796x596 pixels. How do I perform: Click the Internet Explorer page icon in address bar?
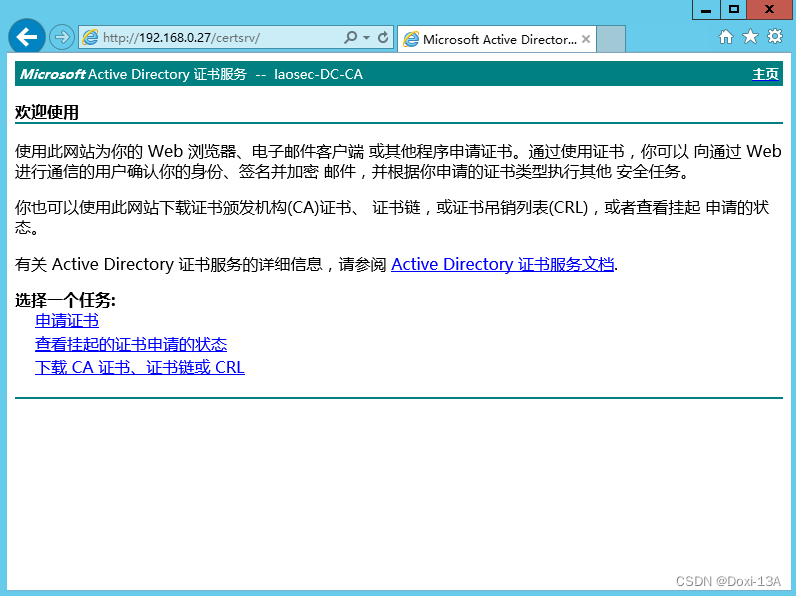tap(90, 38)
